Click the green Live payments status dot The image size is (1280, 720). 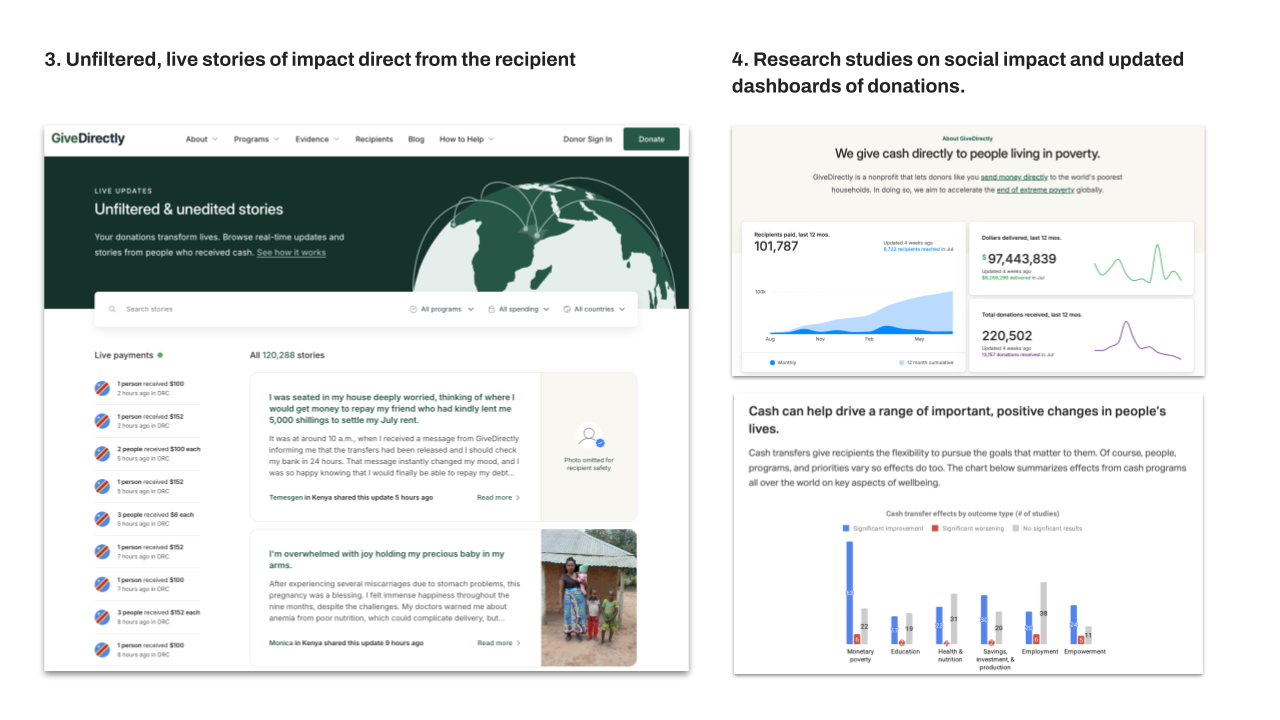click(x=160, y=355)
